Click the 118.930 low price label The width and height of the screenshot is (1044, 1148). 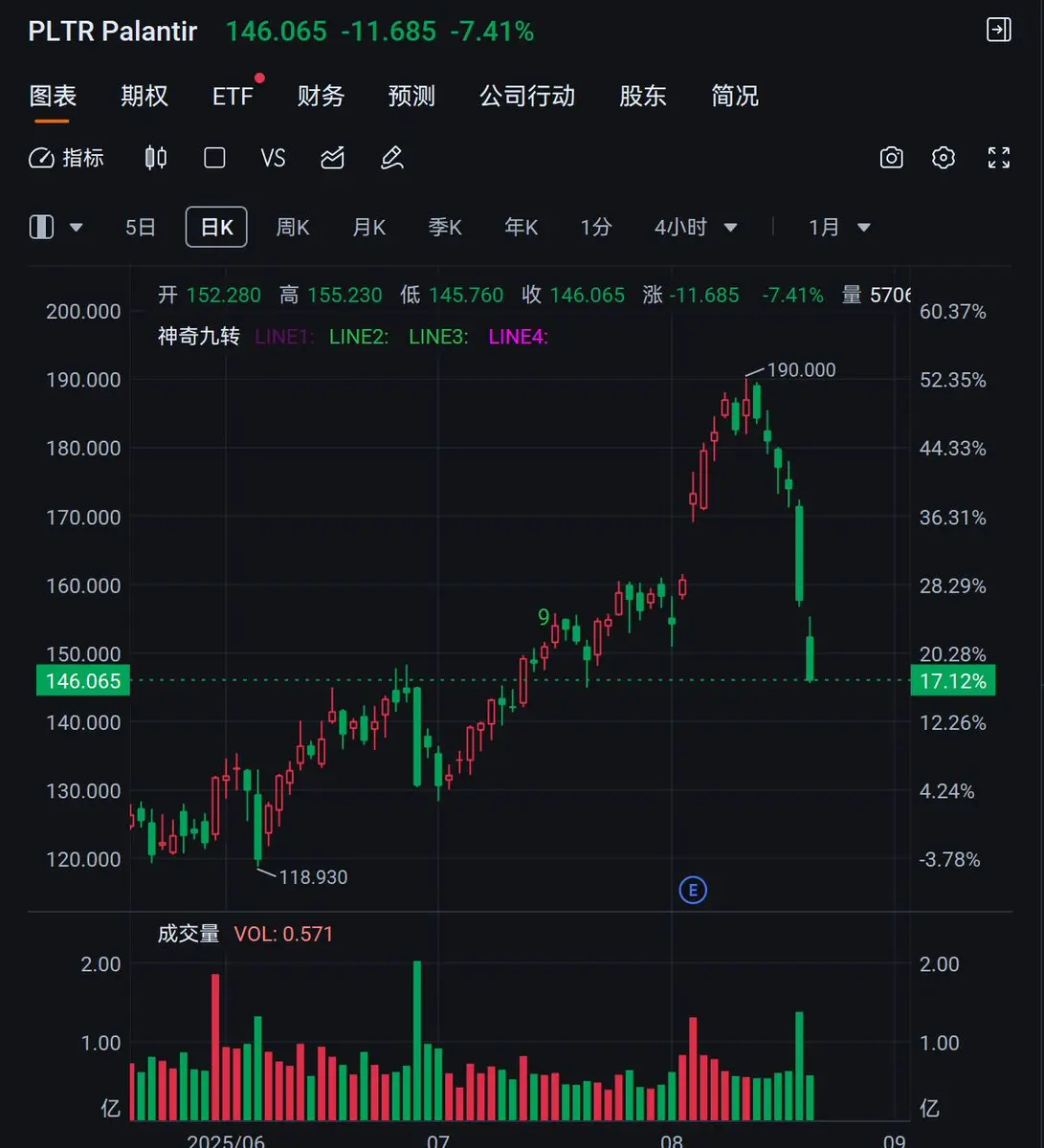(313, 877)
